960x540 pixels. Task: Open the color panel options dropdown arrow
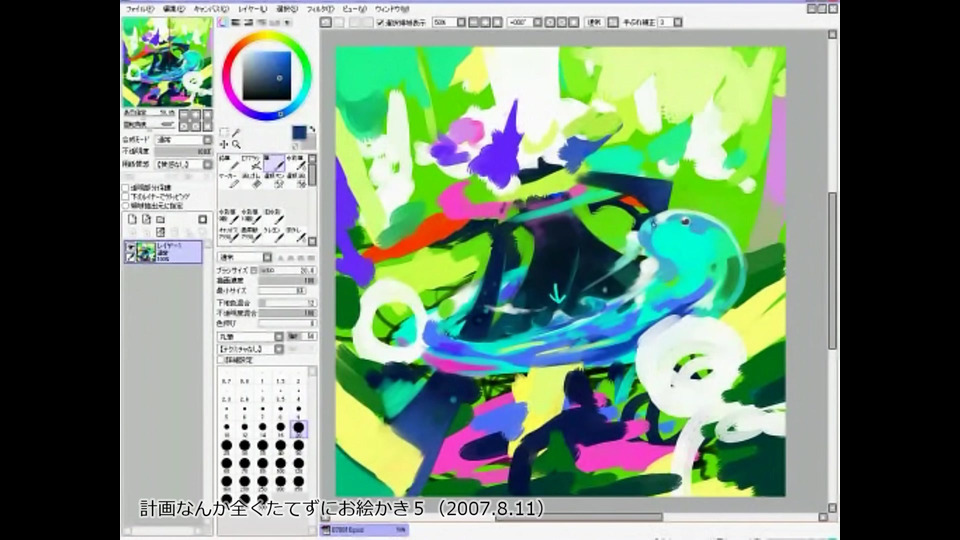(288, 23)
